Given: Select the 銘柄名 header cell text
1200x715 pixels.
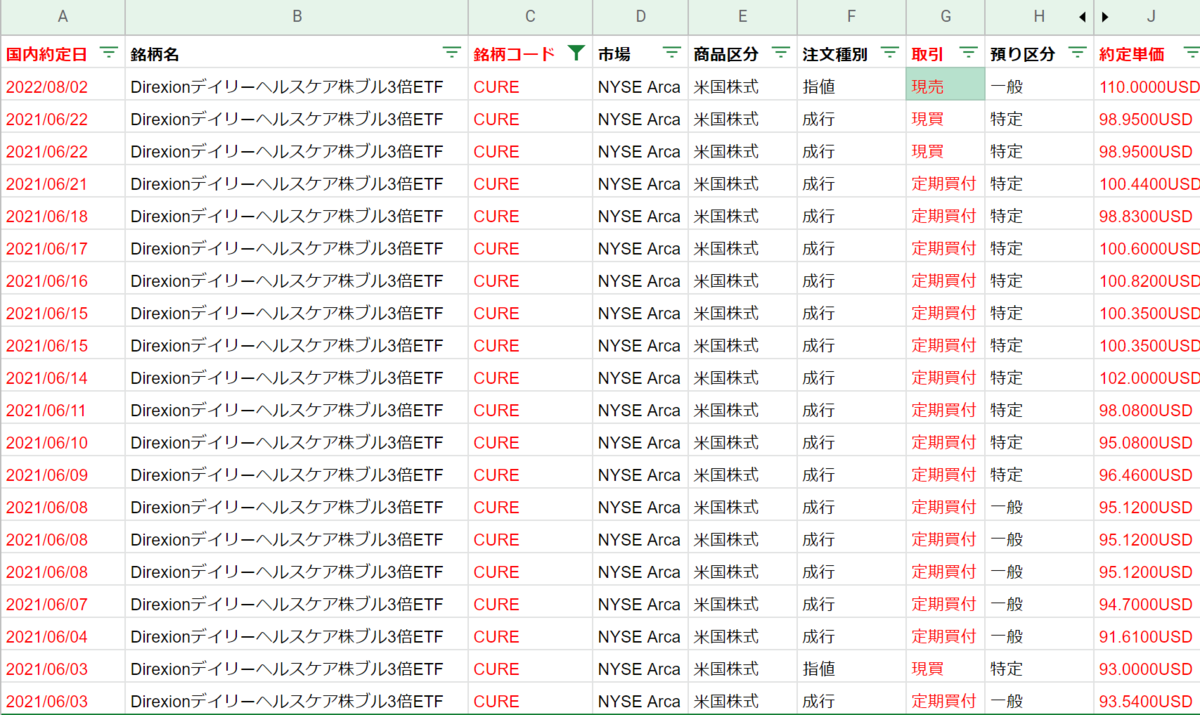Looking at the screenshot, I should [x=155, y=54].
